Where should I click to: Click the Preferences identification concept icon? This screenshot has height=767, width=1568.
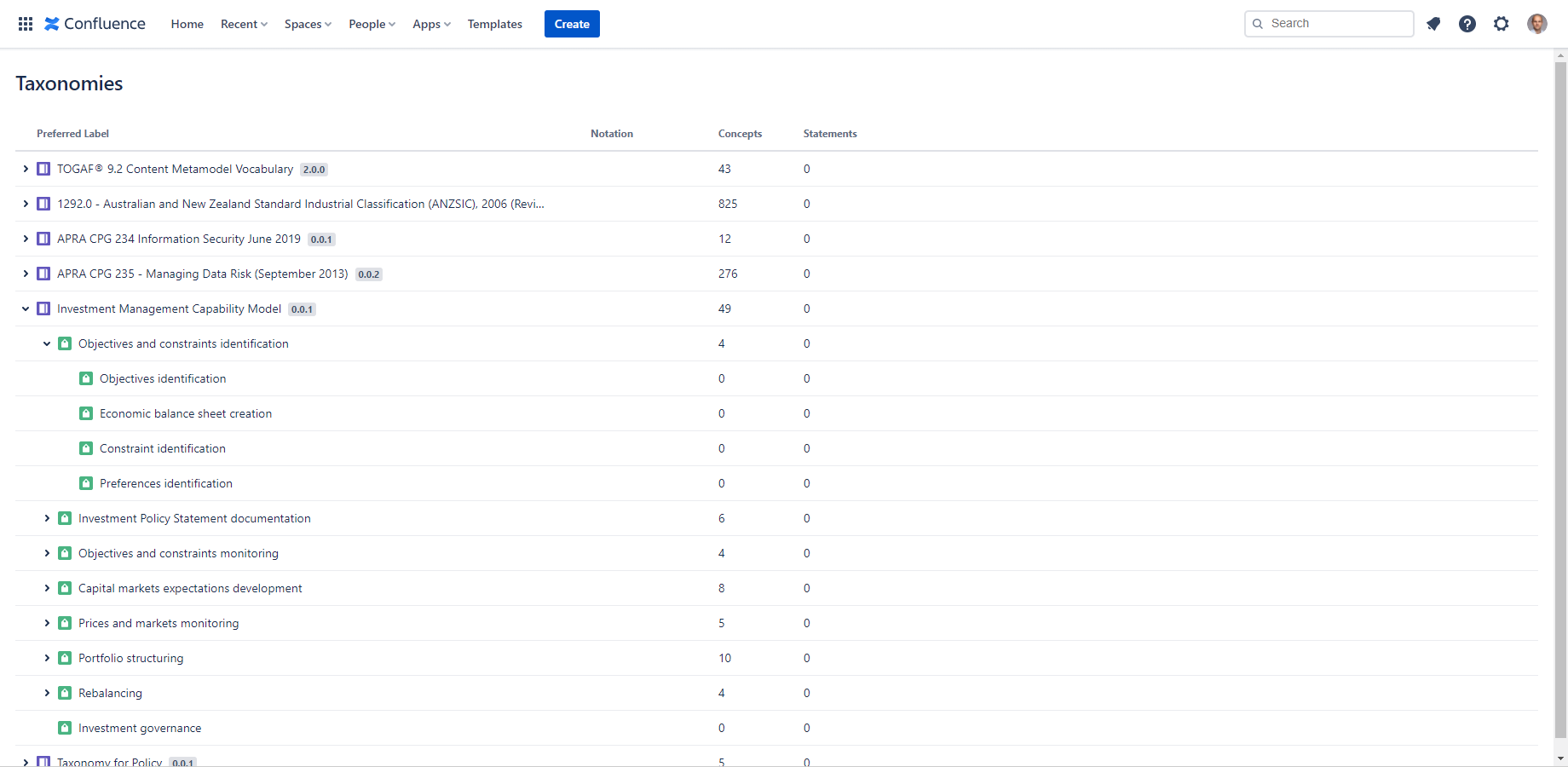click(x=86, y=483)
